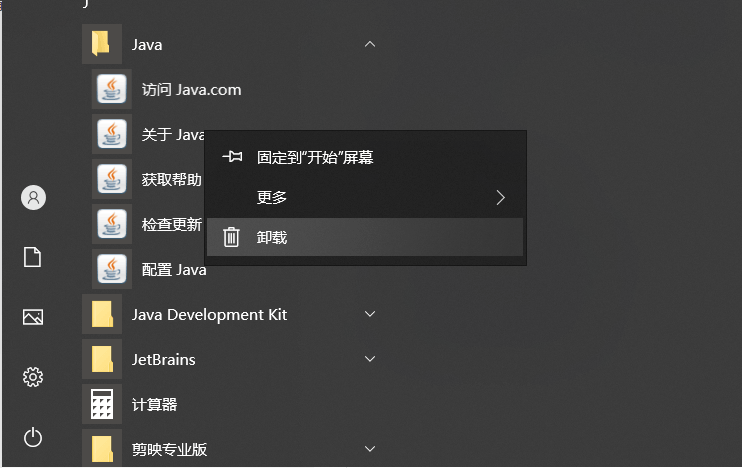Click the power button icon

(33, 437)
